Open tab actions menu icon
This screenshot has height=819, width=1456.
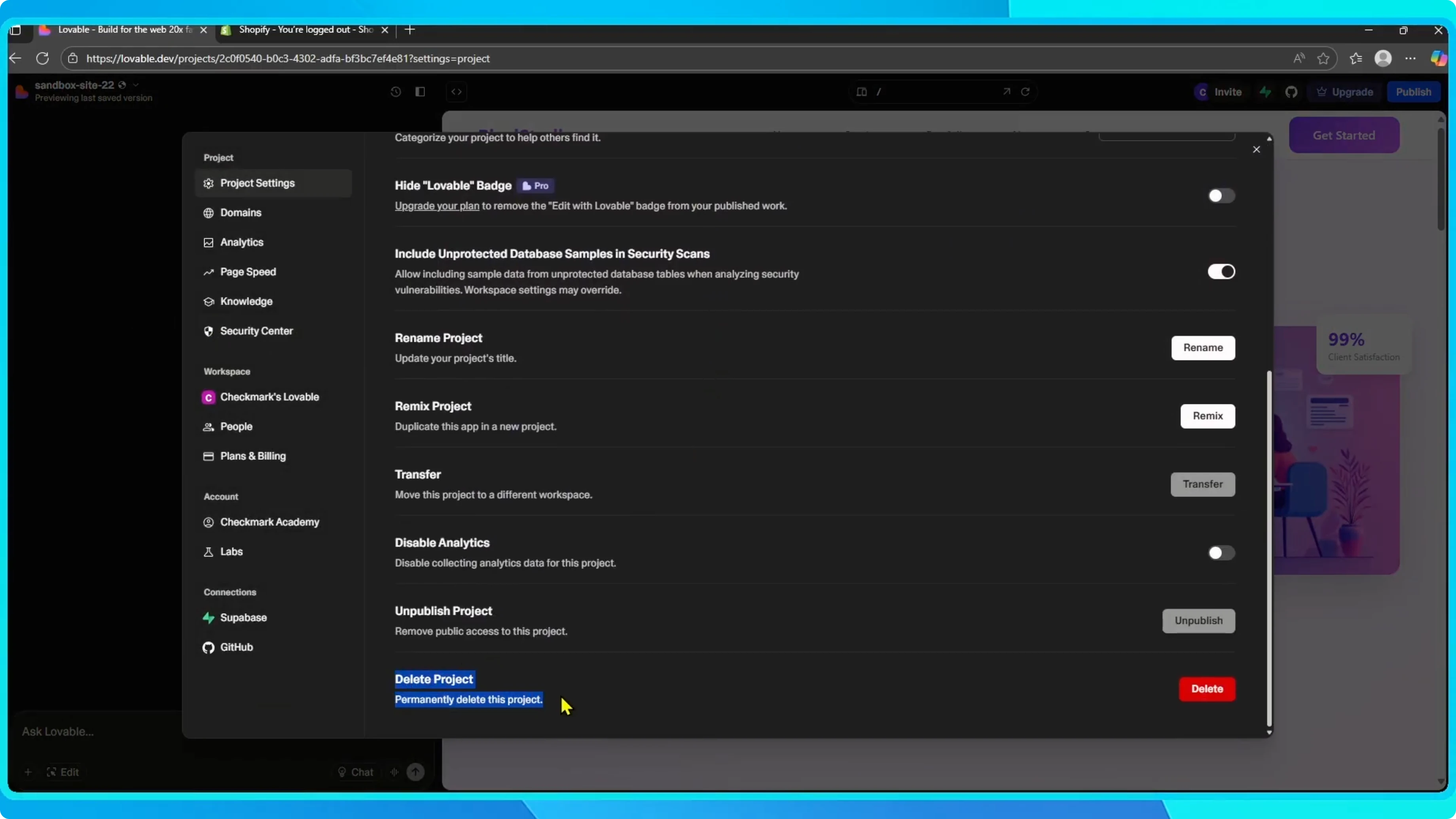pos(16,29)
